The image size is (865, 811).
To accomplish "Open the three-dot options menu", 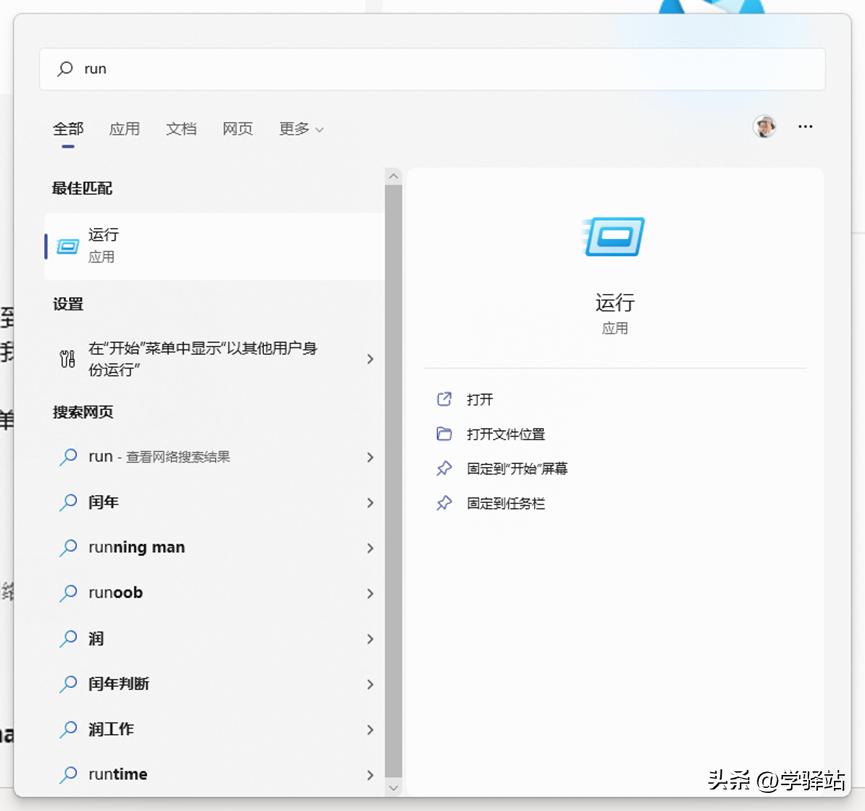I will pyautogui.click(x=805, y=126).
